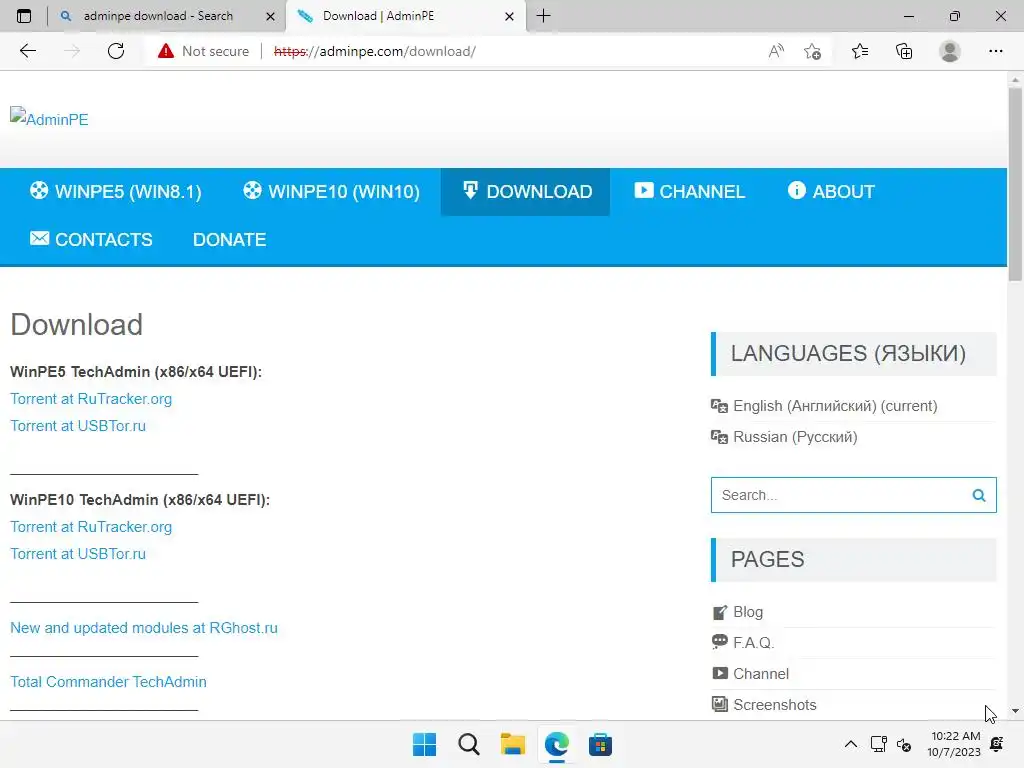
Task: Open tab actions menu icon
Action: (x=24, y=16)
